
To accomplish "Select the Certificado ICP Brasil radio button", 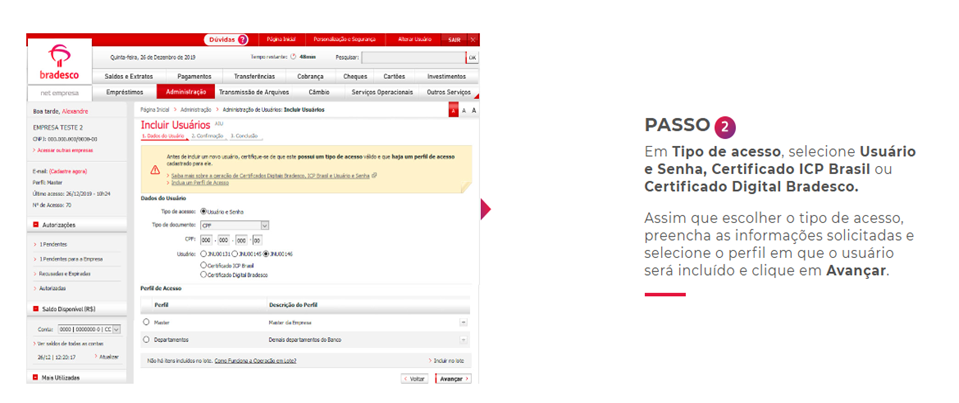I will click(204, 265).
